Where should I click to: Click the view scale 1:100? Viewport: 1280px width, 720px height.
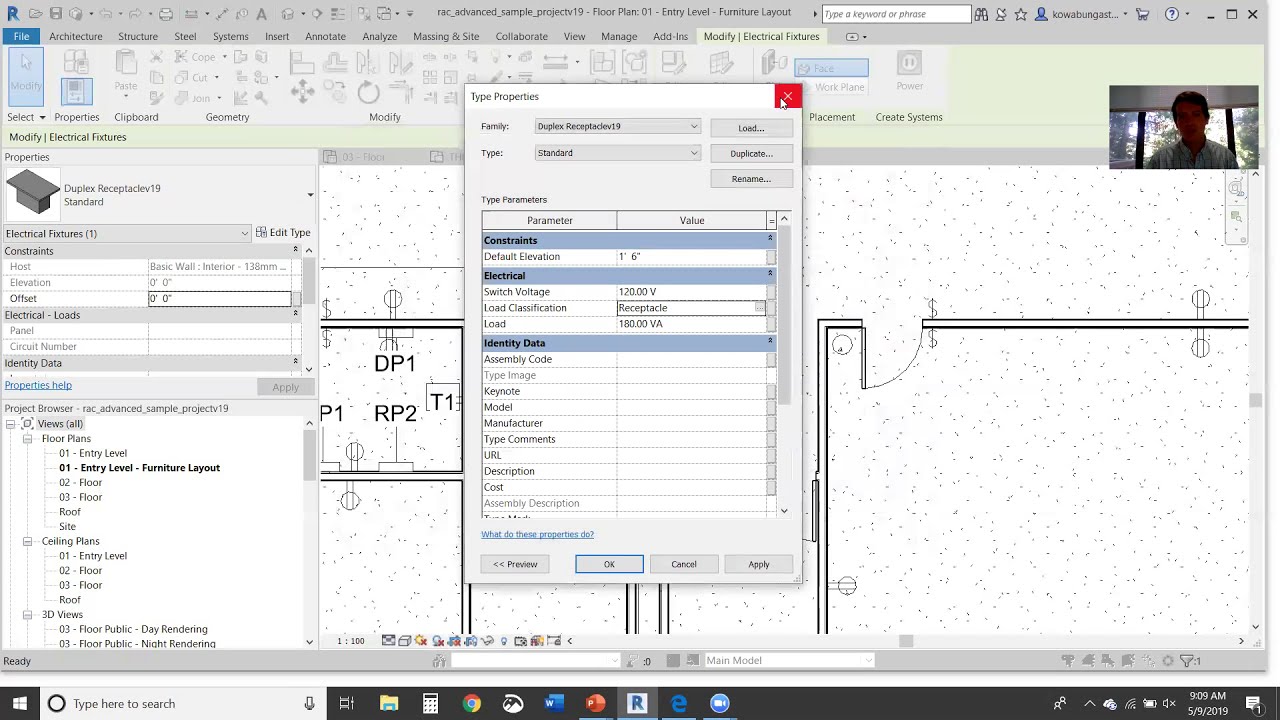click(x=351, y=641)
